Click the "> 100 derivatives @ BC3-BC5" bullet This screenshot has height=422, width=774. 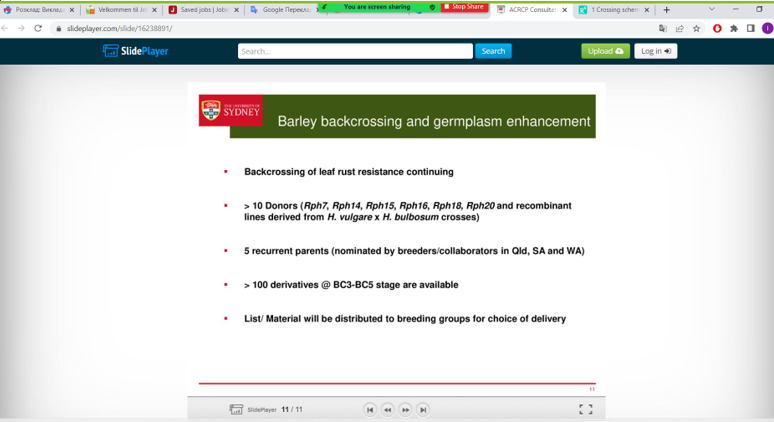[x=351, y=285]
